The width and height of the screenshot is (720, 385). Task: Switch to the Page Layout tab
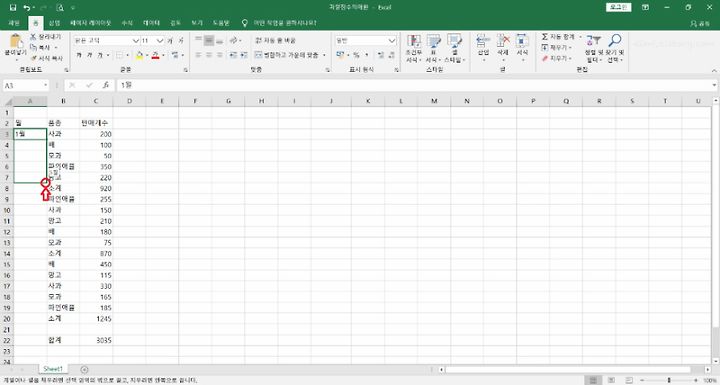(90, 23)
